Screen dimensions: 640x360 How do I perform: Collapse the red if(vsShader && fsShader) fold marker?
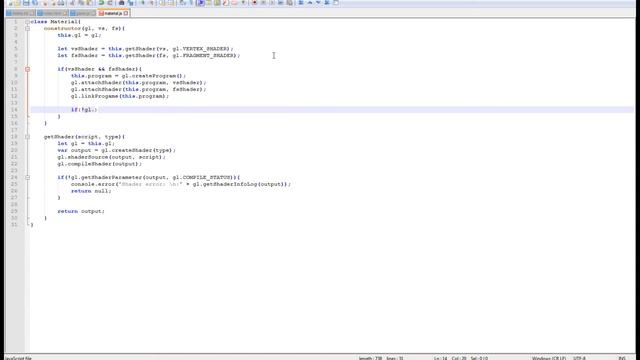(x=27, y=69)
